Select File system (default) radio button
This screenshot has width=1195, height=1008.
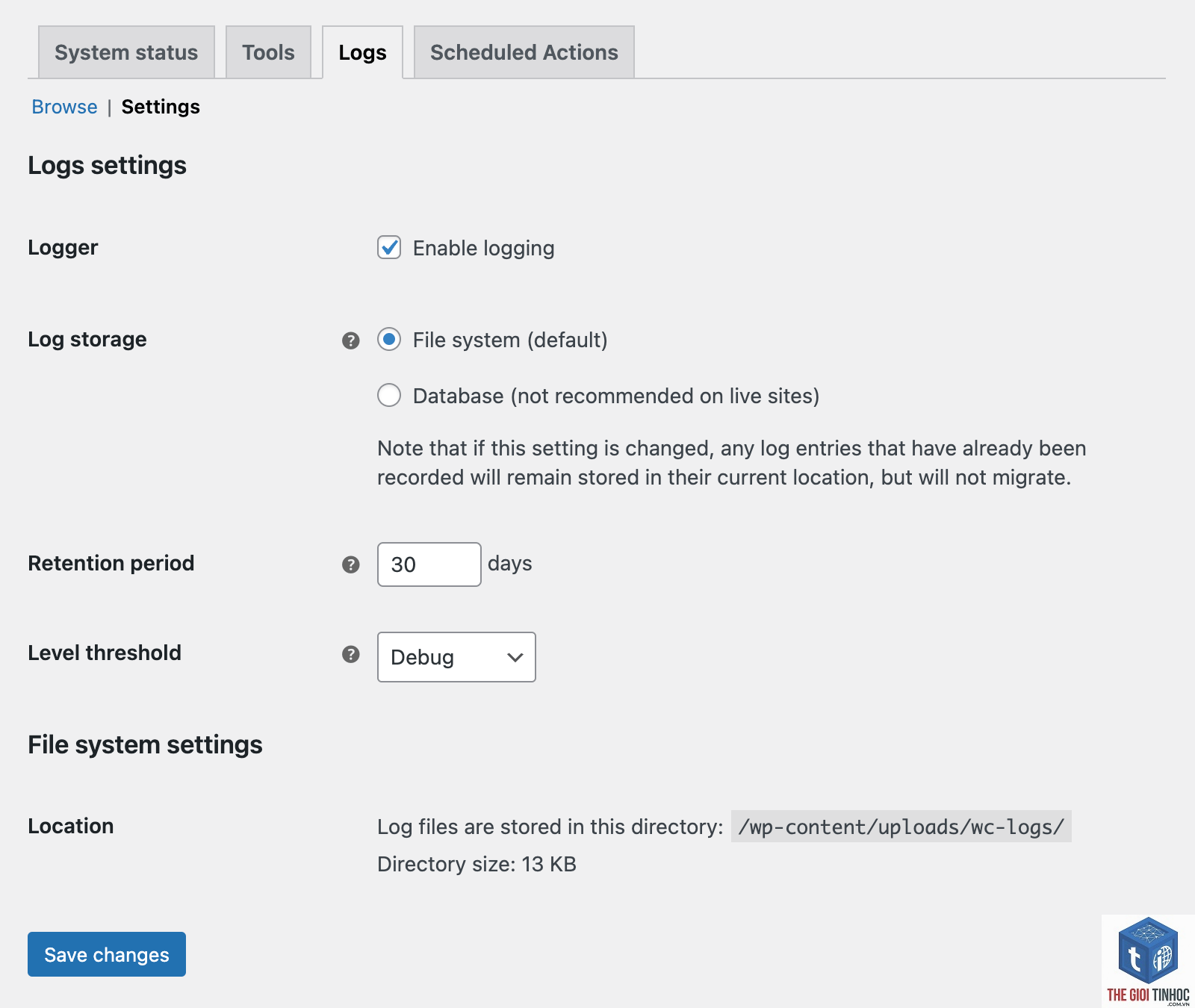(x=389, y=339)
